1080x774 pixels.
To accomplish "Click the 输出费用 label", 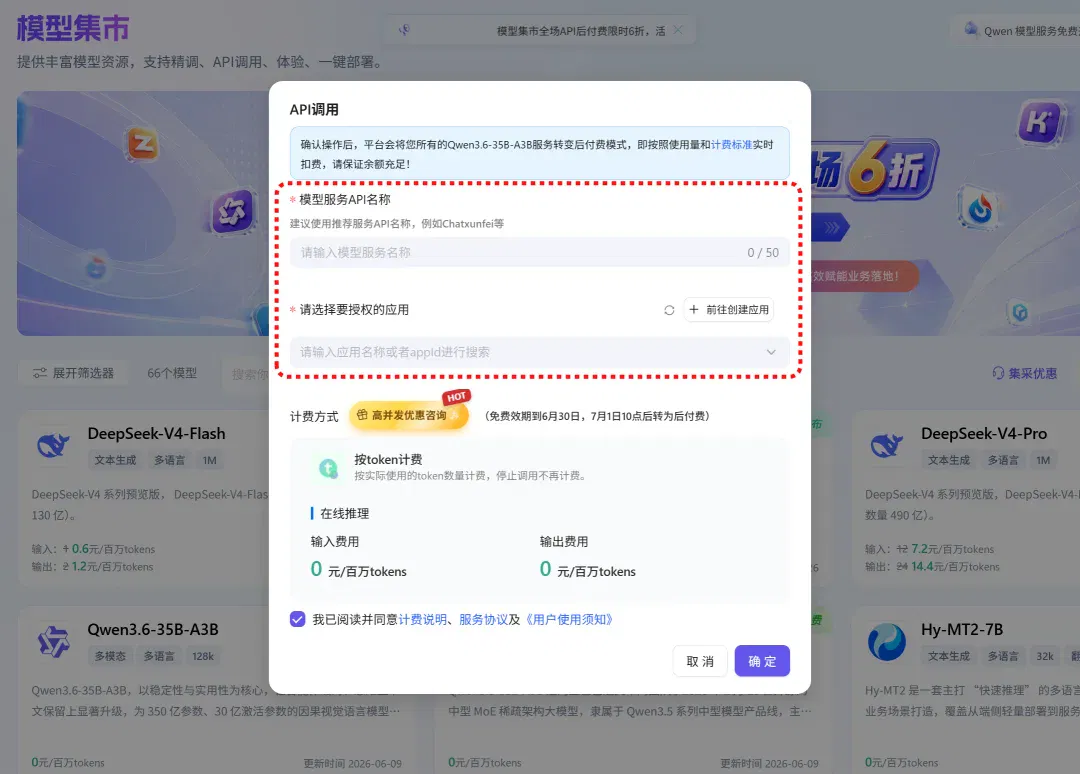I will click(564, 542).
